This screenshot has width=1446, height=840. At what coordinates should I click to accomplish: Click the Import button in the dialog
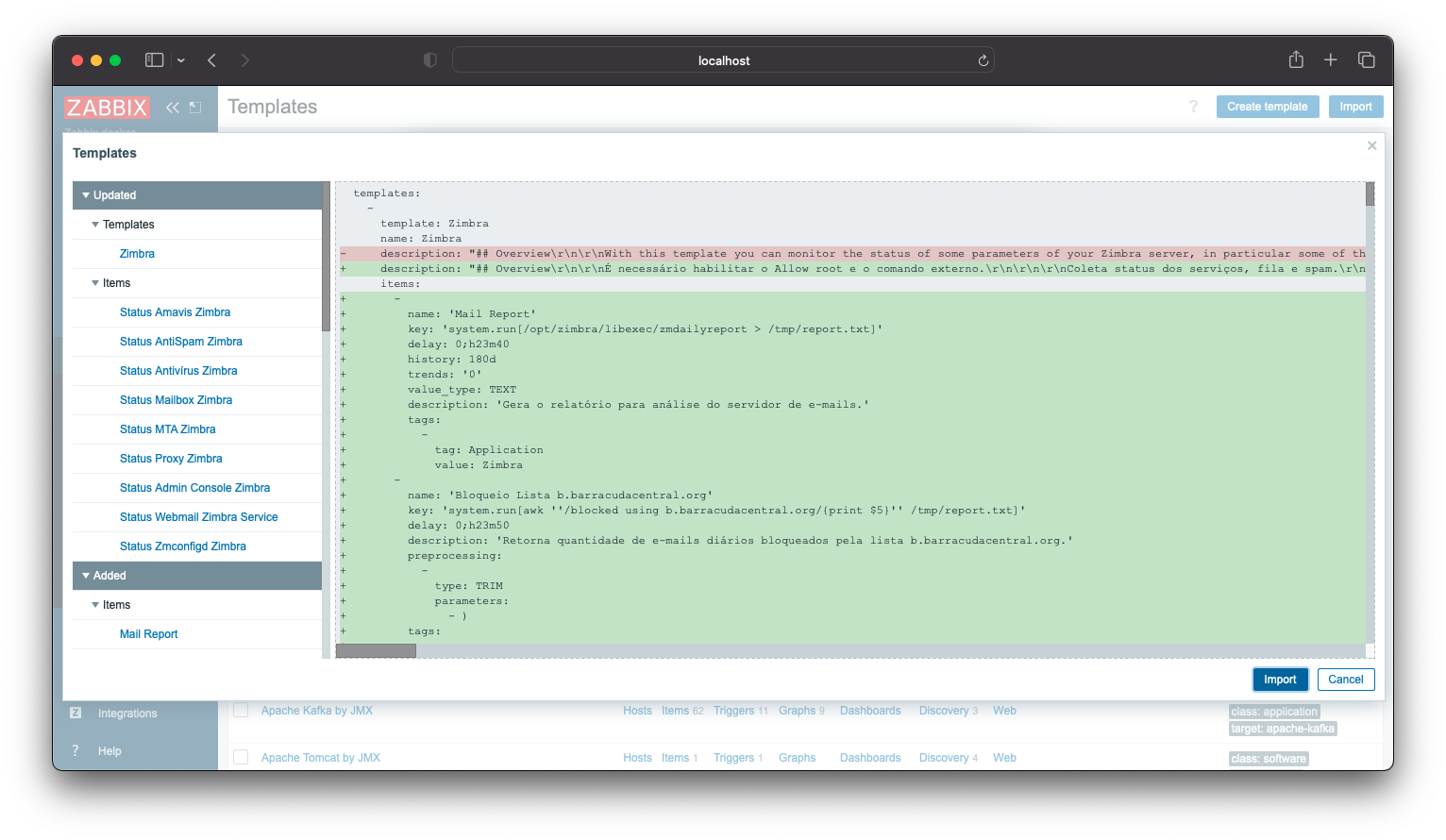[x=1280, y=679]
